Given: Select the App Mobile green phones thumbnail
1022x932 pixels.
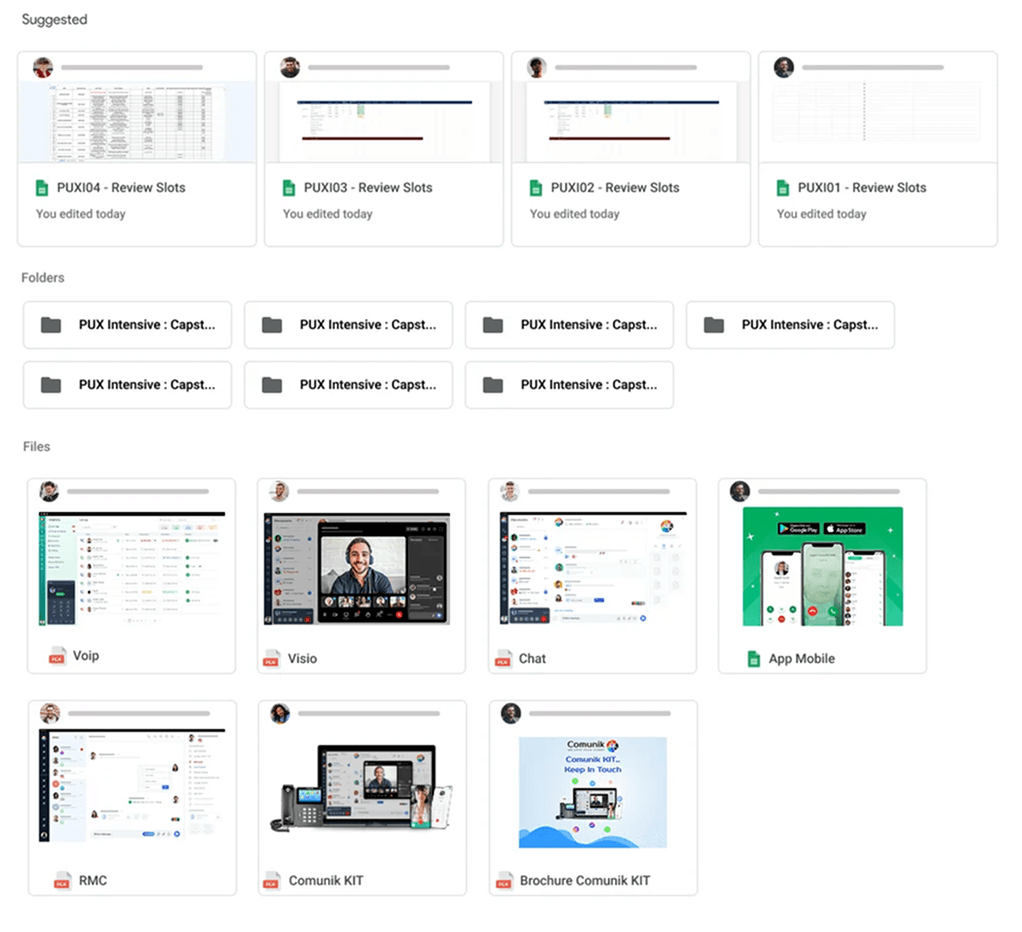Looking at the screenshot, I should coord(822,566).
